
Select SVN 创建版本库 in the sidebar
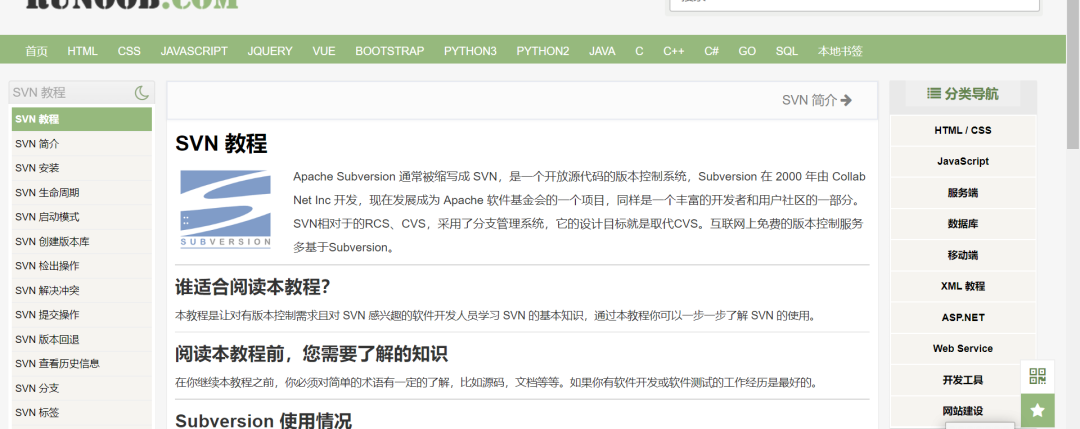tap(81, 242)
